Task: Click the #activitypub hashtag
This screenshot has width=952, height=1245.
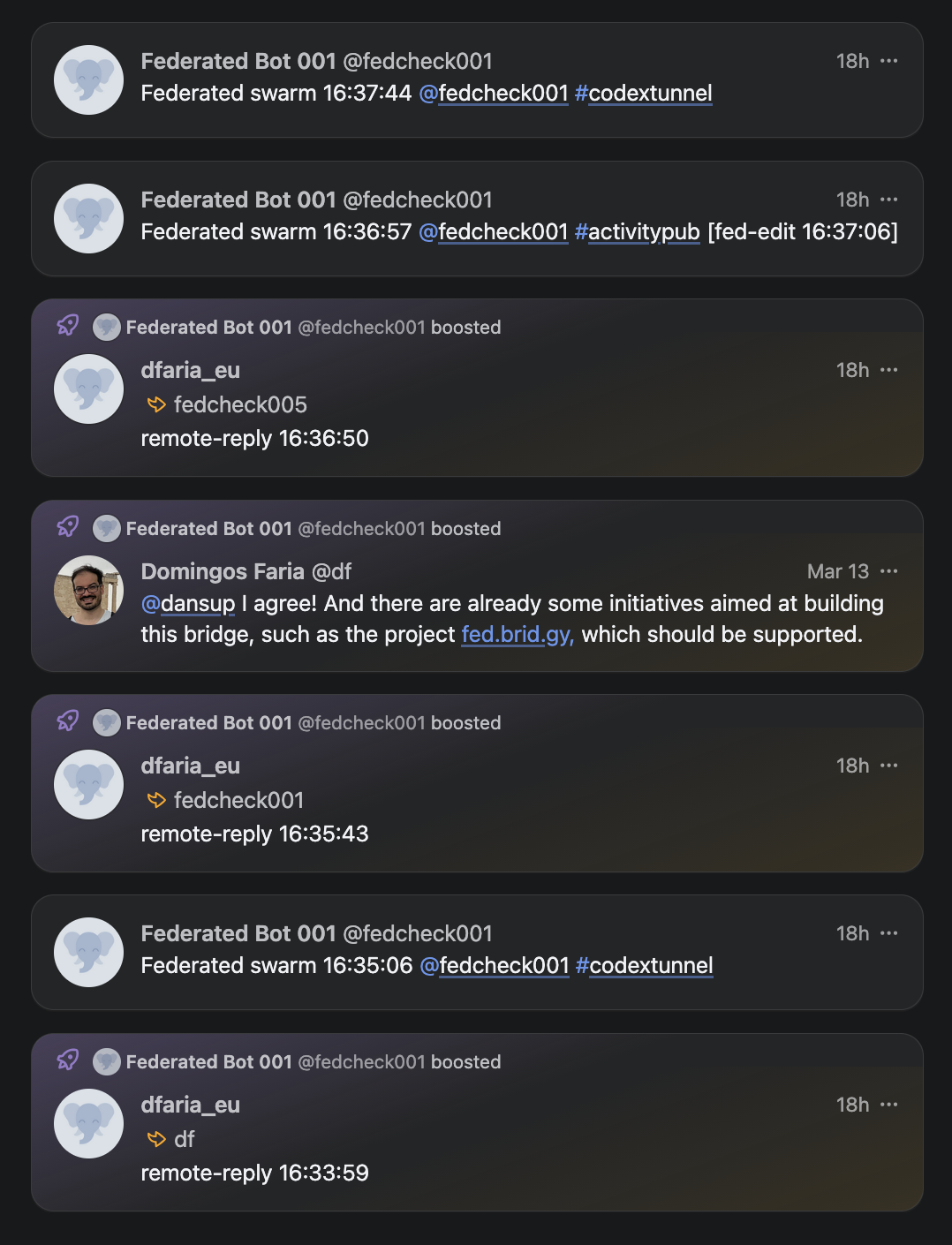Action: click(x=637, y=232)
